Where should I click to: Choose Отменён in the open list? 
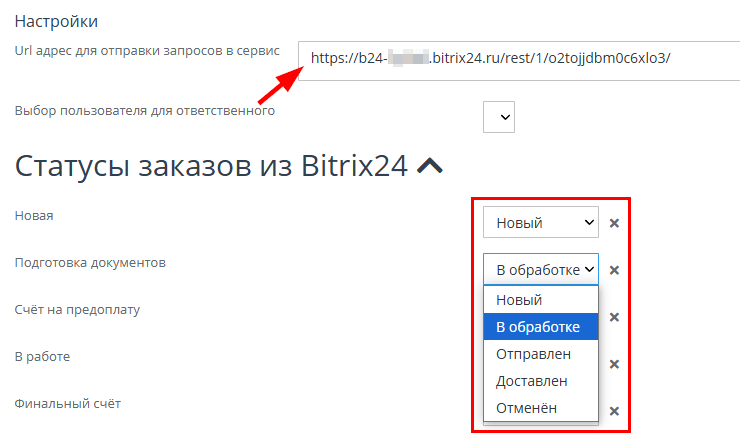click(540, 408)
